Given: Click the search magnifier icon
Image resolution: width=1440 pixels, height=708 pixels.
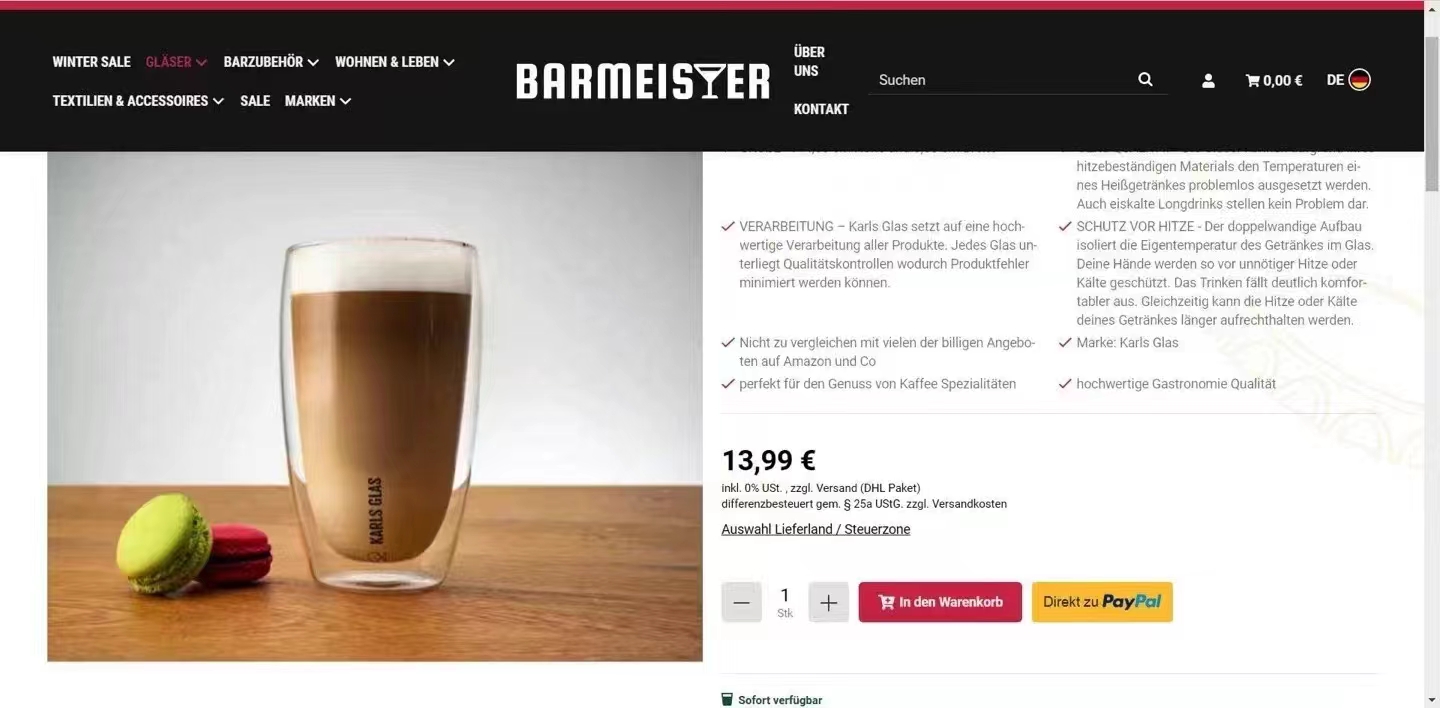Looking at the screenshot, I should tap(1145, 80).
